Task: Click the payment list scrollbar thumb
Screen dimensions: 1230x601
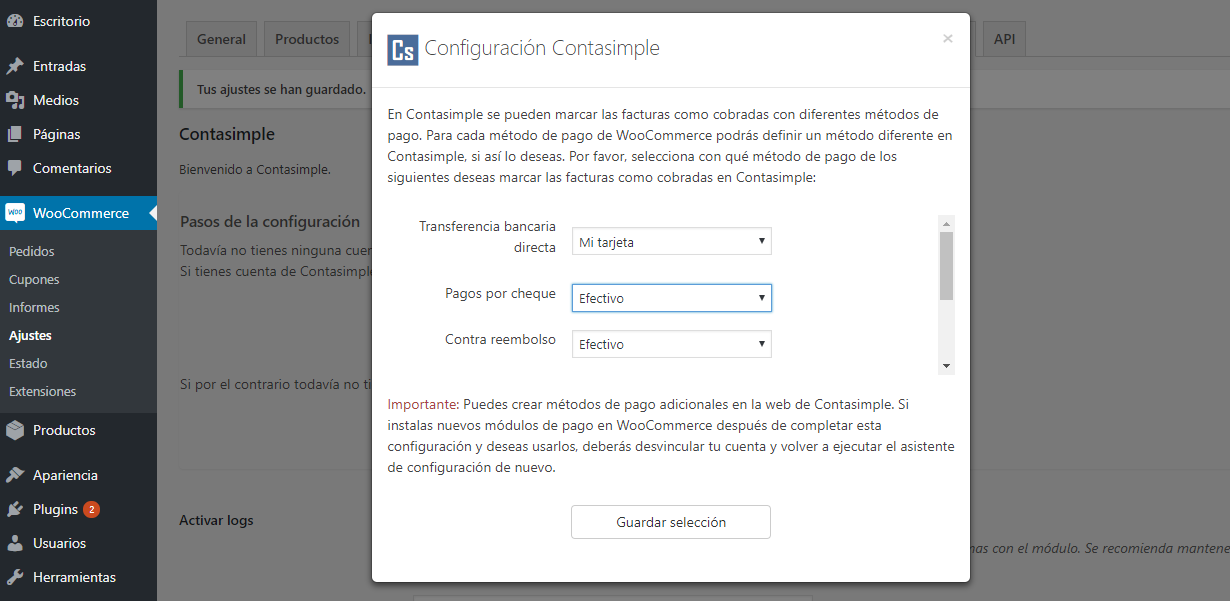Action: pos(946,266)
